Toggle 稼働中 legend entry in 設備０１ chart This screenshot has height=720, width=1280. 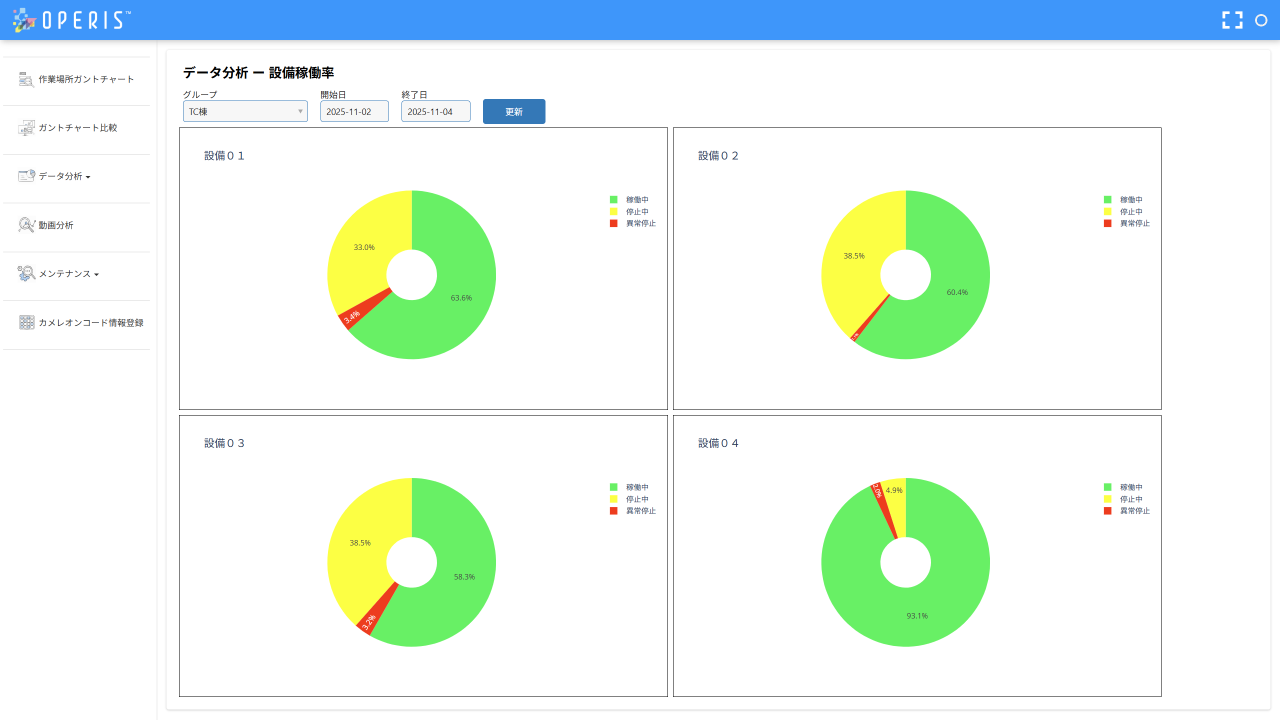pyautogui.click(x=629, y=200)
